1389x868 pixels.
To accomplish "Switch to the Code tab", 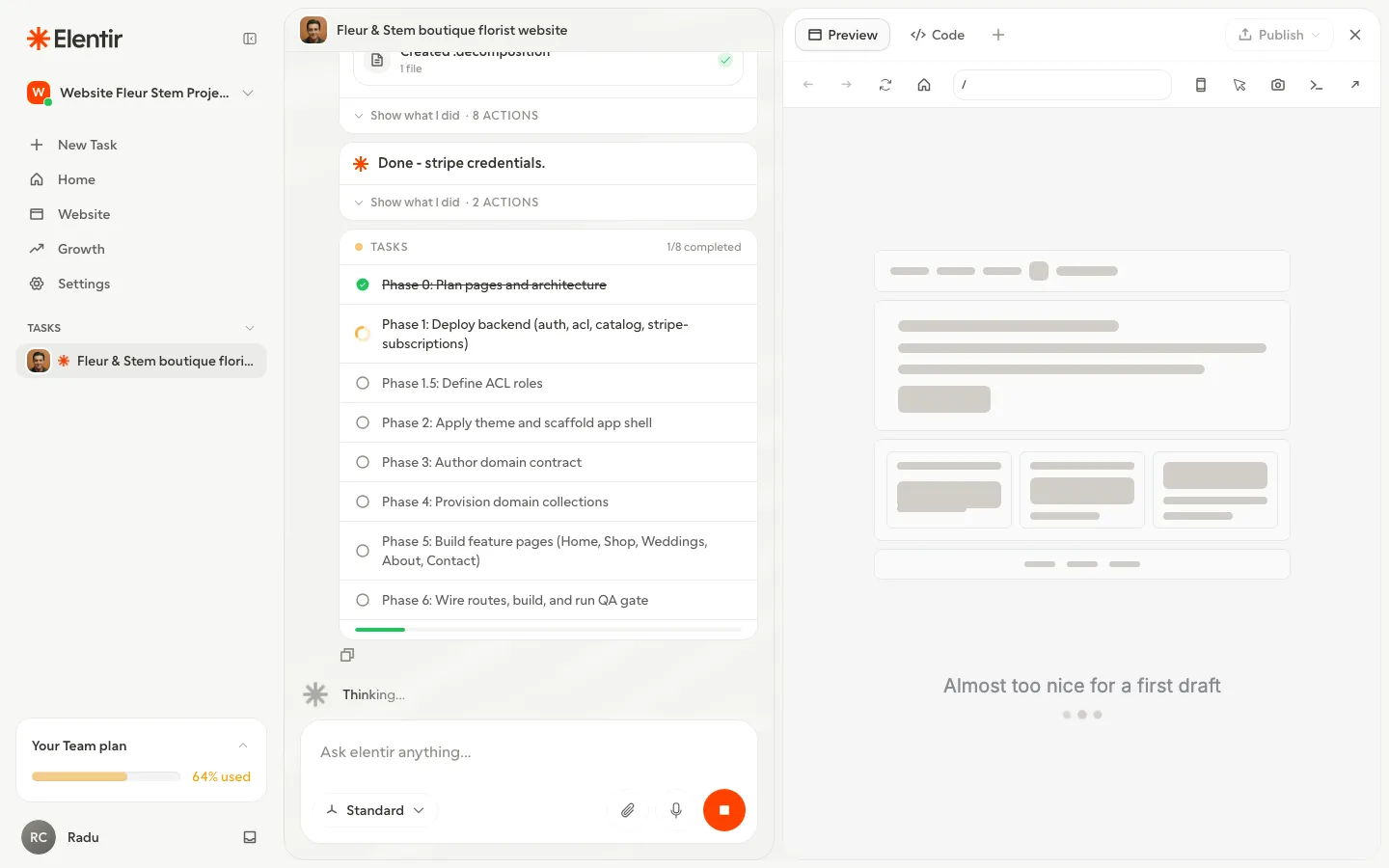I will [937, 35].
